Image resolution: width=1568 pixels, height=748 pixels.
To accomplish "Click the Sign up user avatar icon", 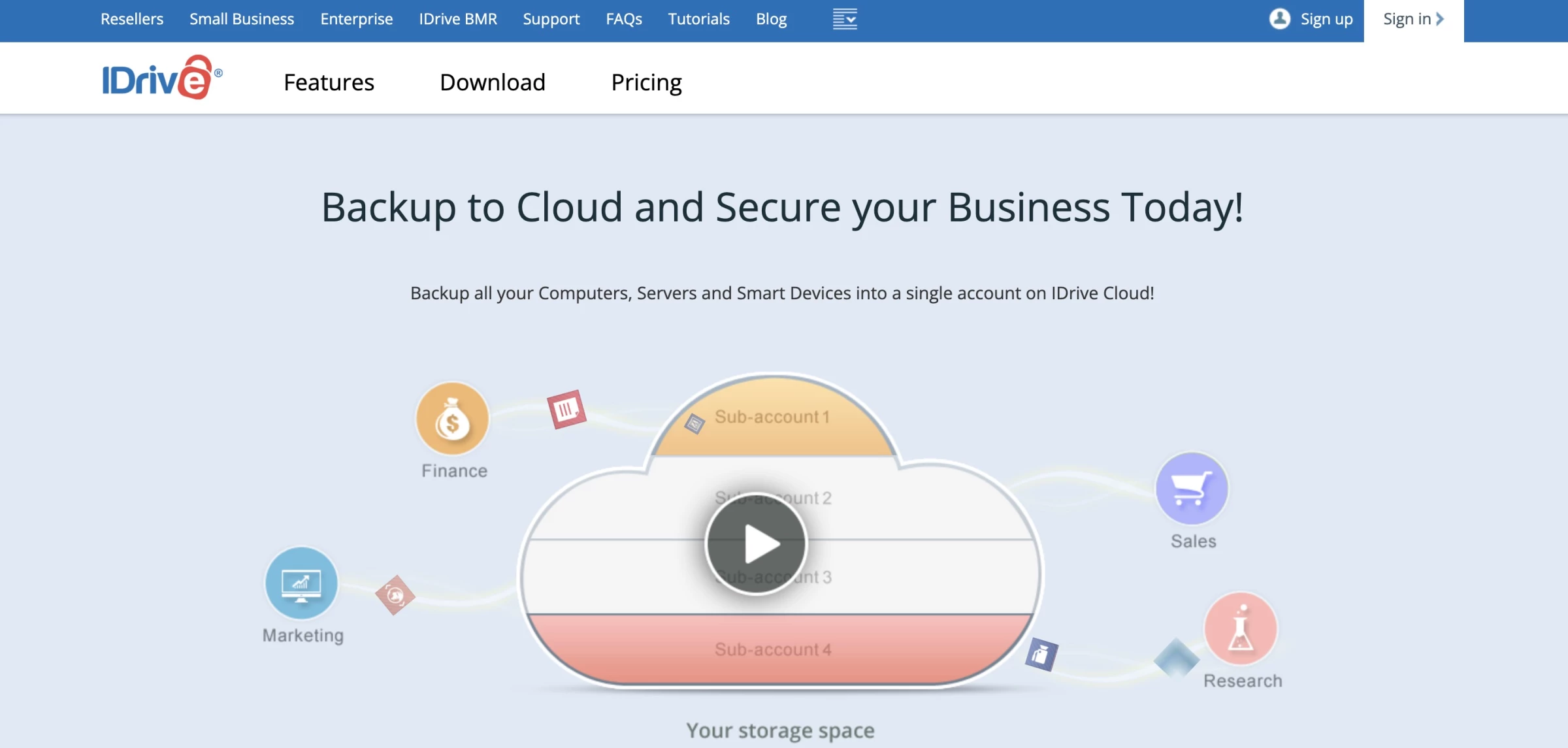I will (1280, 19).
